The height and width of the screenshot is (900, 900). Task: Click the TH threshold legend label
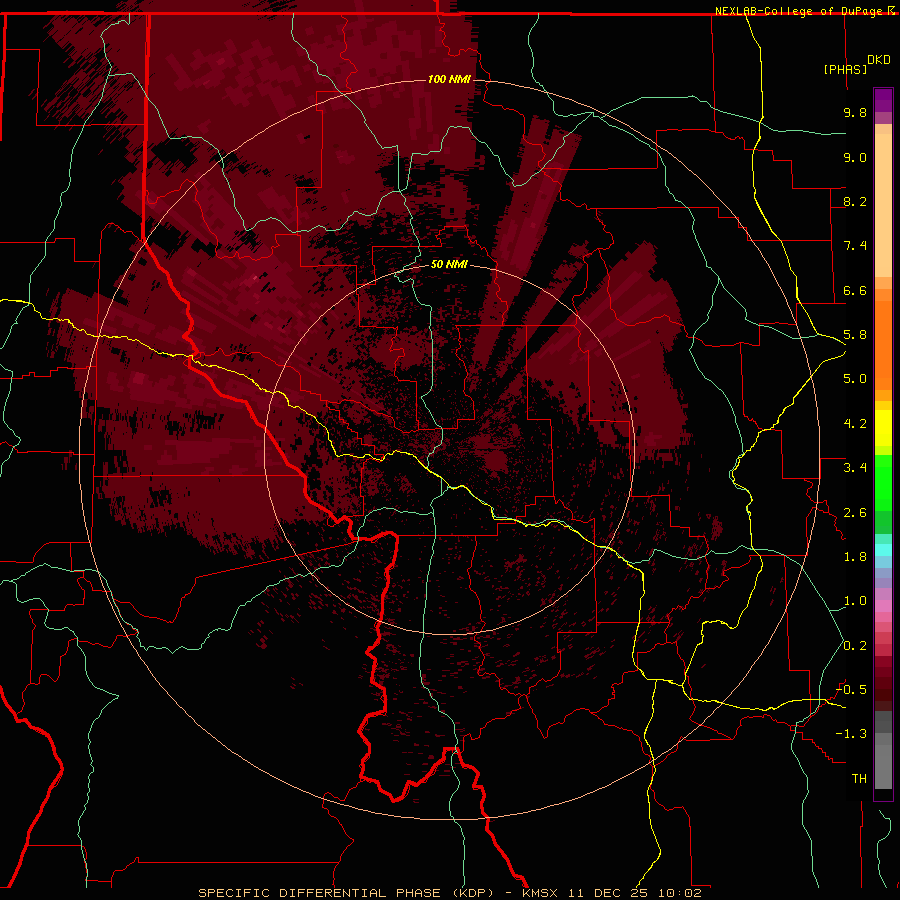859,779
